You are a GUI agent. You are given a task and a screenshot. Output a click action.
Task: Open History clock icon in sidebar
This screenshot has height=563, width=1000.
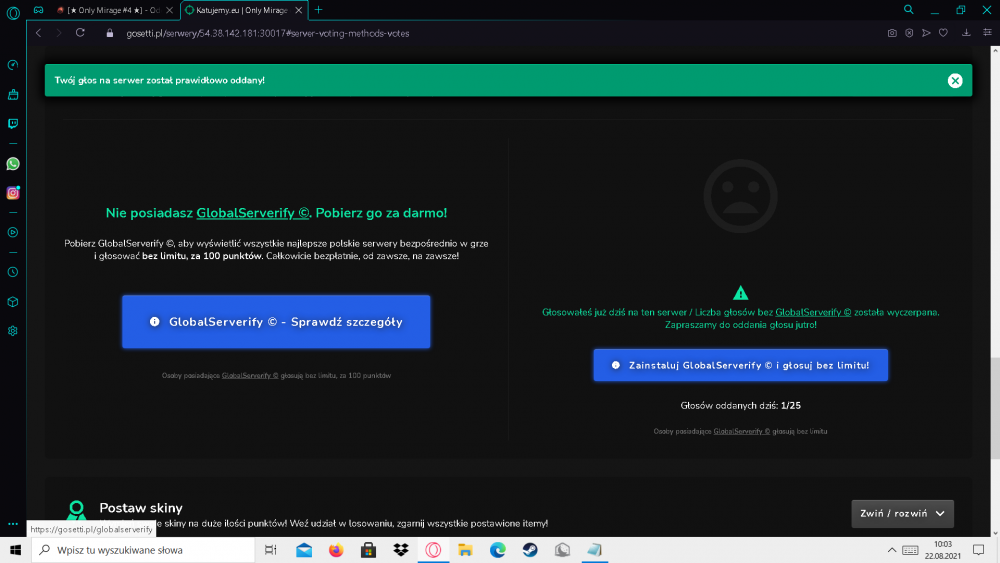(x=13, y=272)
